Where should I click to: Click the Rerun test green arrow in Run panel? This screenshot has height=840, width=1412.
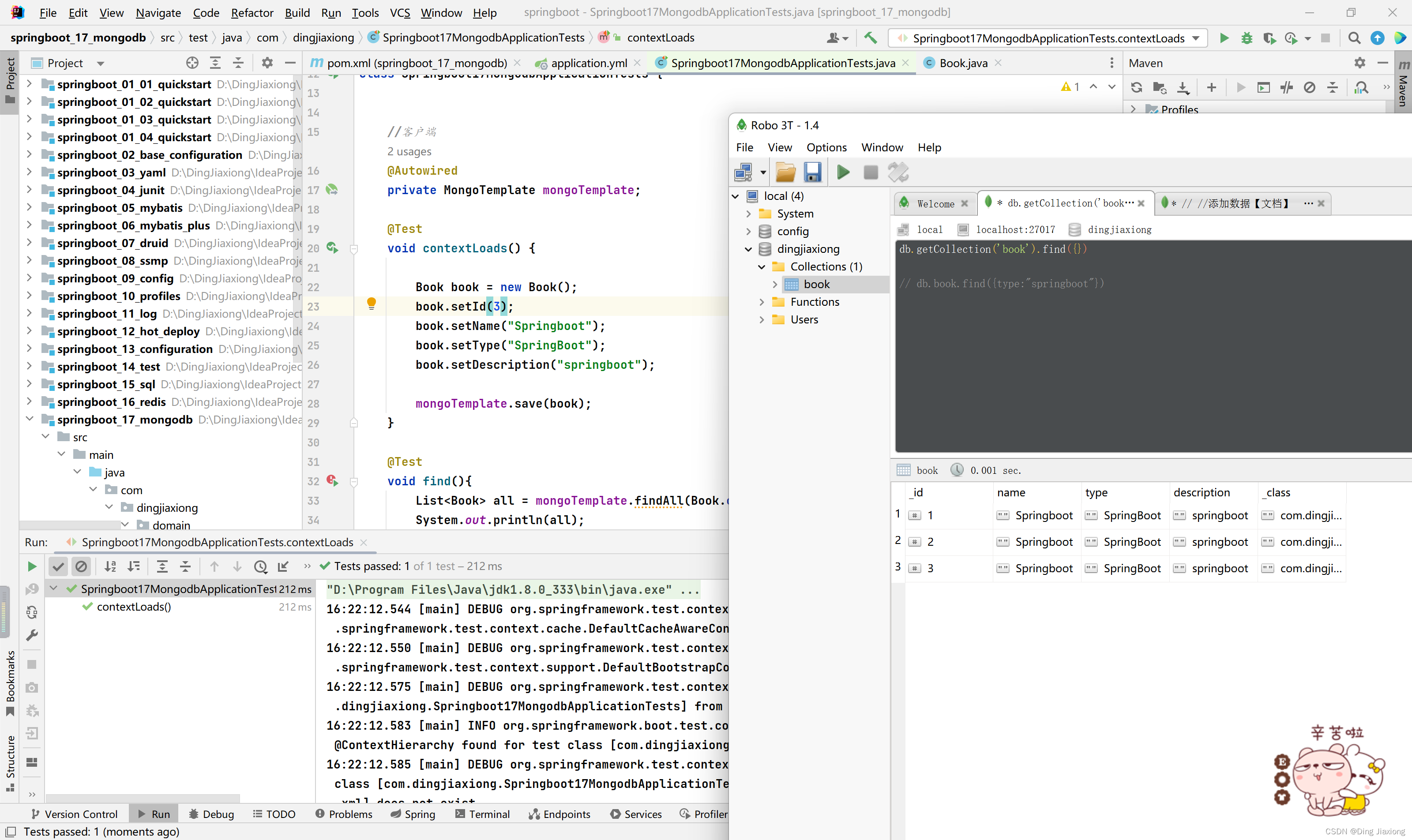(32, 566)
